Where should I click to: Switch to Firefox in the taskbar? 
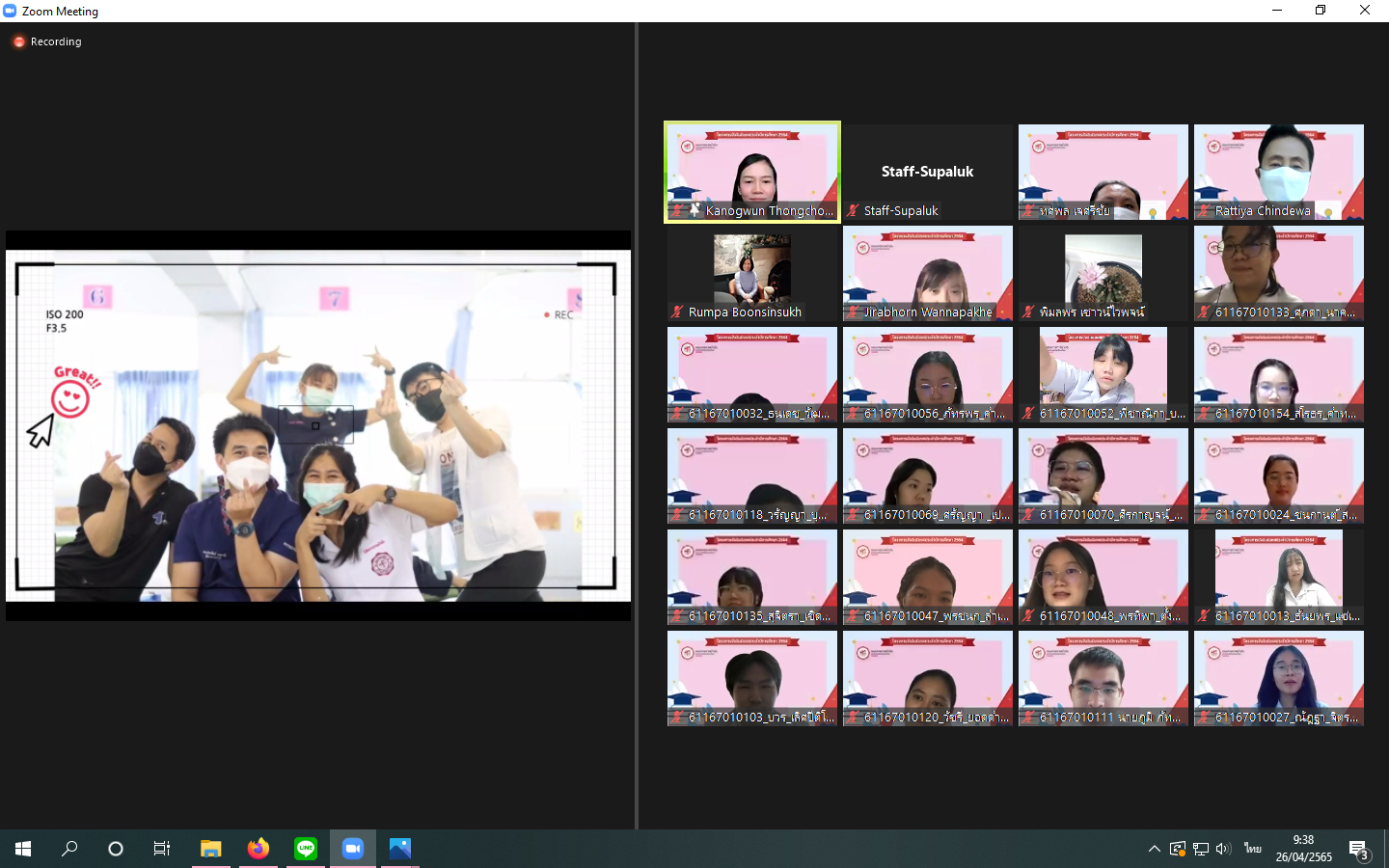tap(258, 849)
